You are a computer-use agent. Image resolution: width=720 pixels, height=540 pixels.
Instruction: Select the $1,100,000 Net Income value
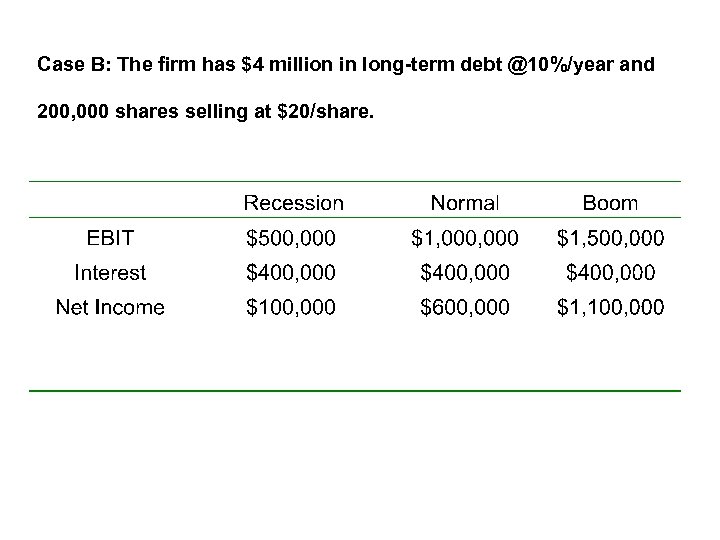(x=610, y=307)
